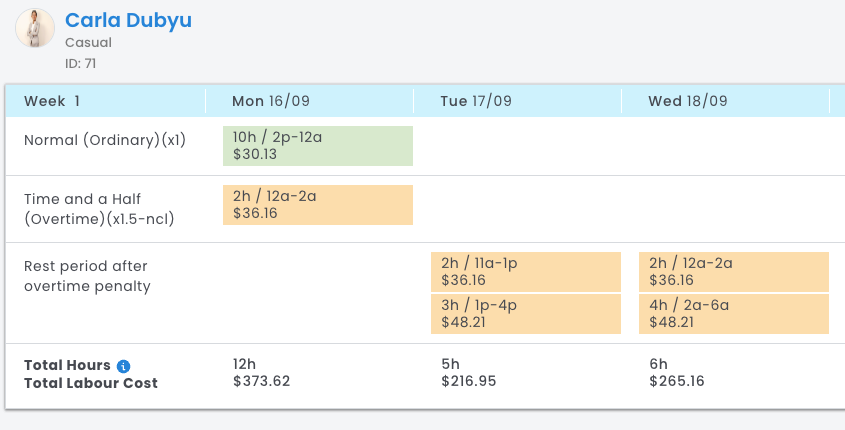Viewport: 845px width, 430px height.
Task: Select the green 10h / 2p-12a shift block
Action: [x=317, y=146]
